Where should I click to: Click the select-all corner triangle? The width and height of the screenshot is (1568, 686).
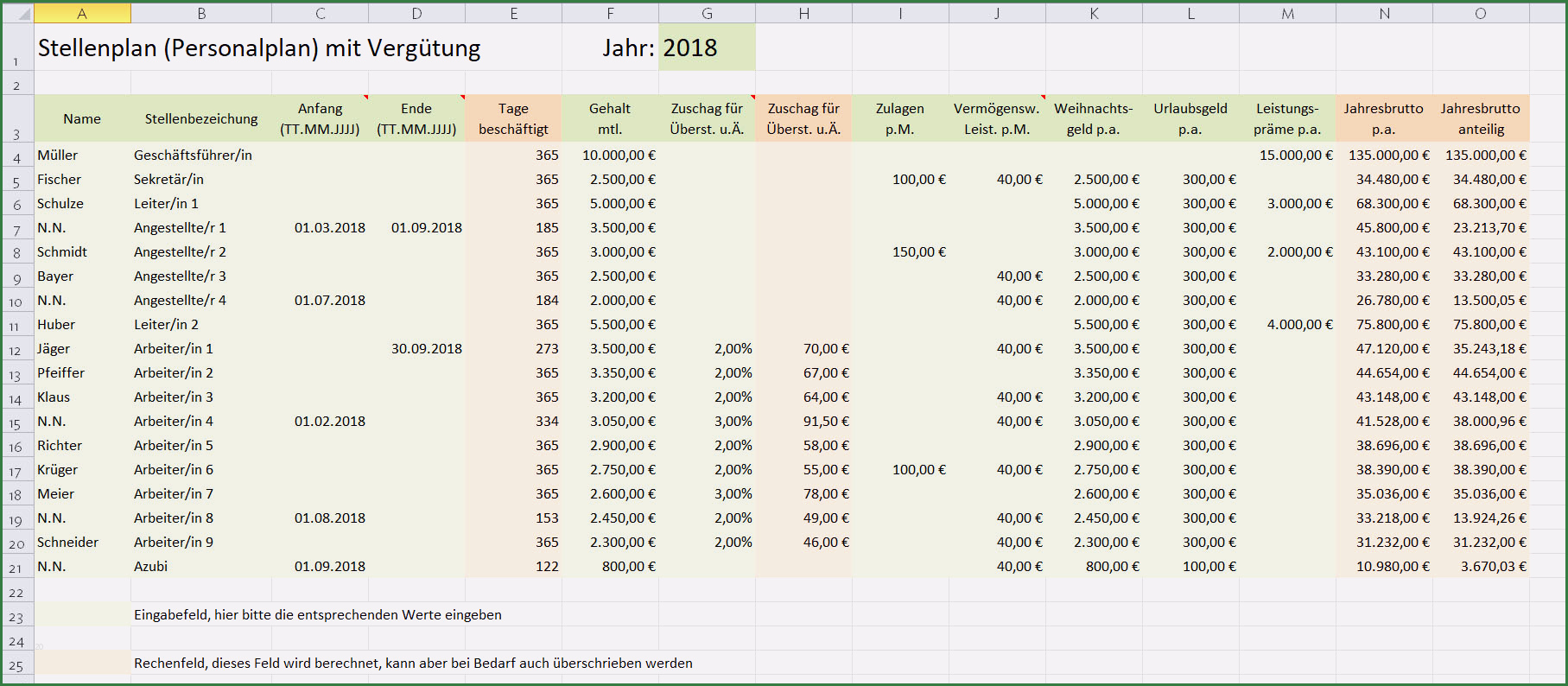pos(17,13)
